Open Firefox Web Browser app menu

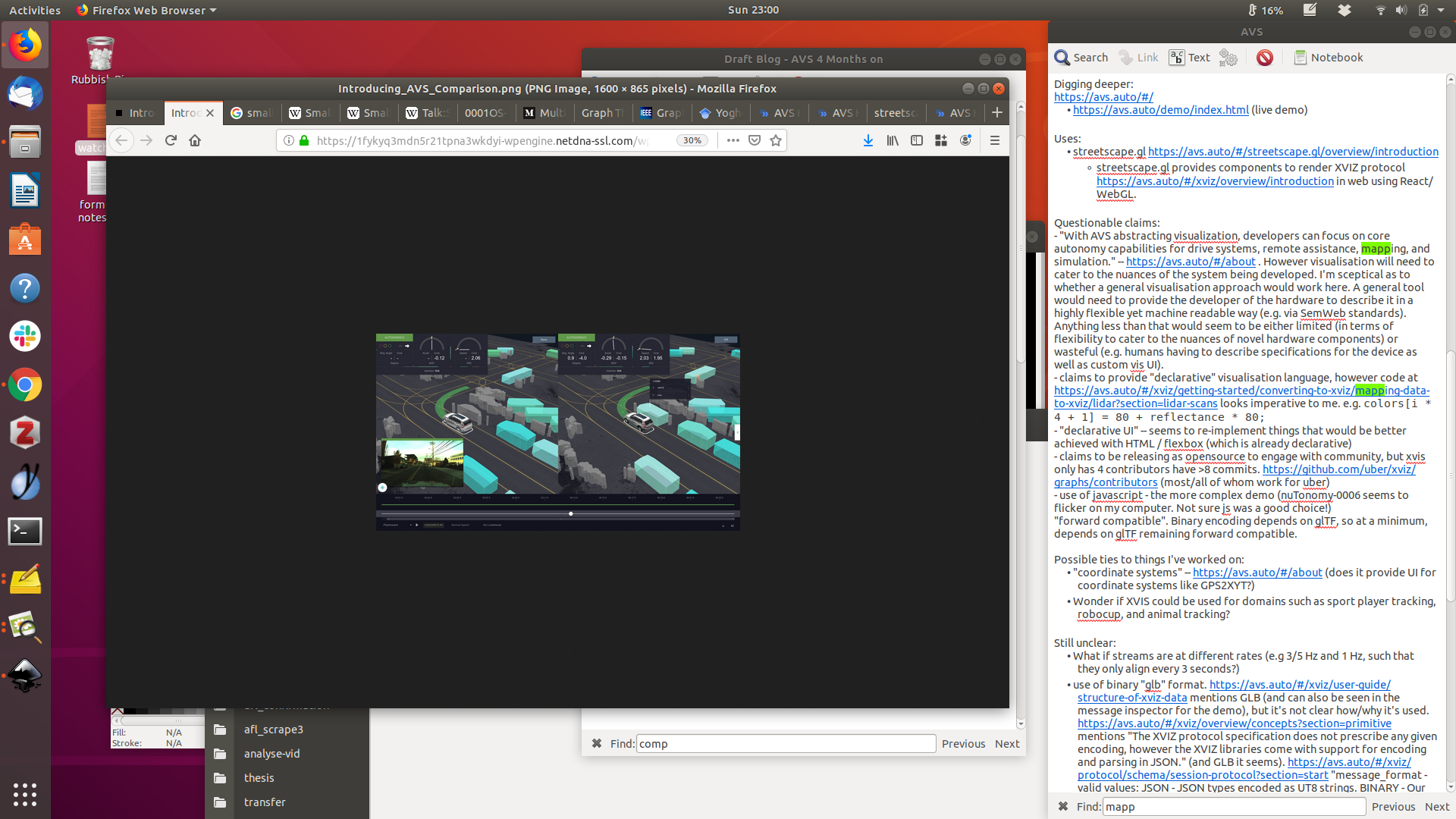147,10
